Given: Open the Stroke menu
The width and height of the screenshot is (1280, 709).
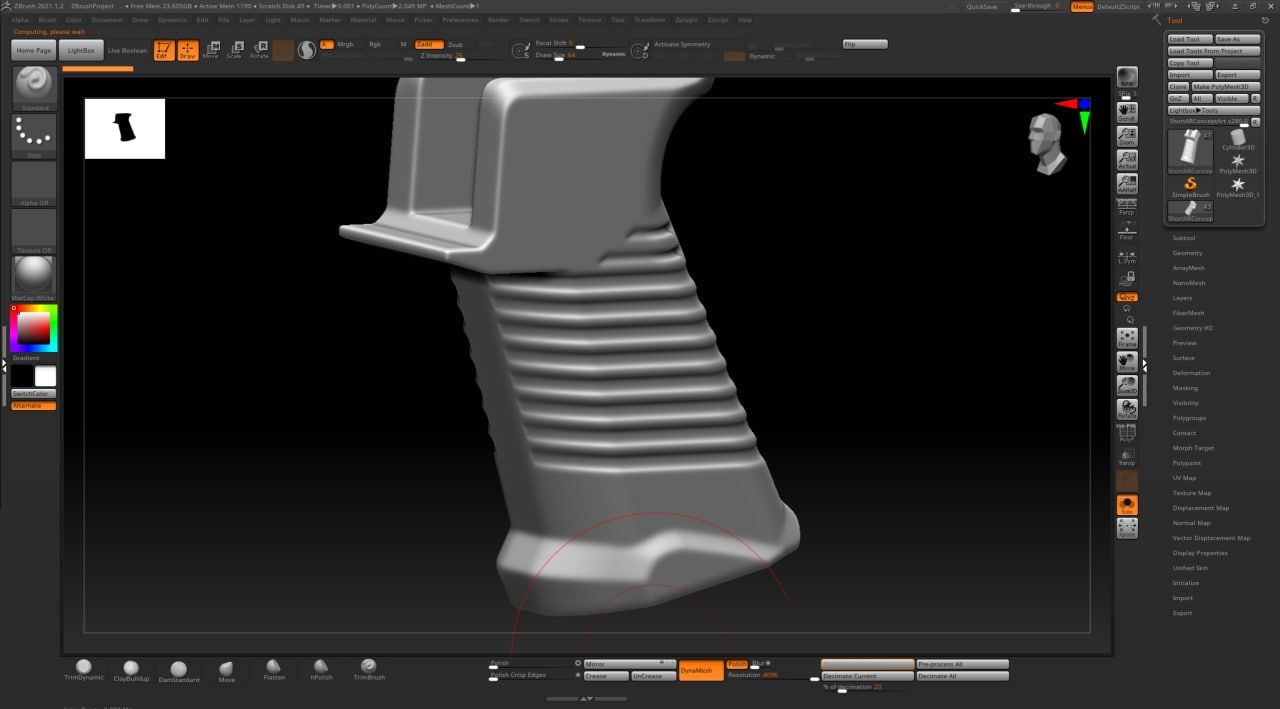Looking at the screenshot, I should point(559,20).
